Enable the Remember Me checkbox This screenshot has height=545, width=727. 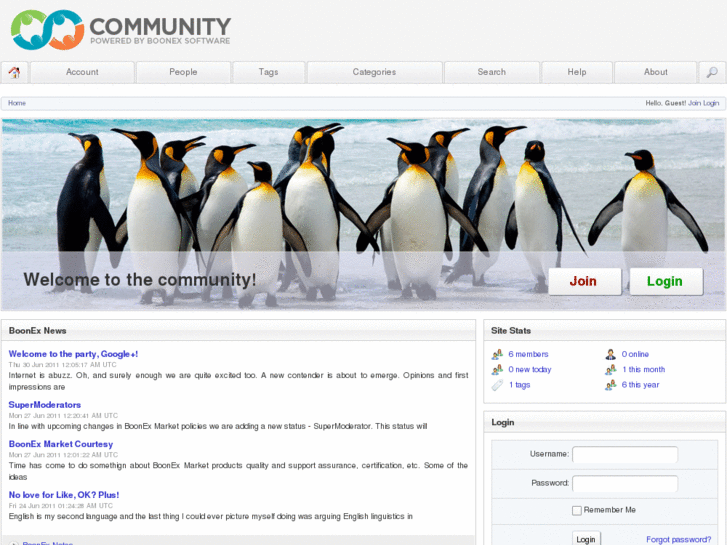(577, 510)
